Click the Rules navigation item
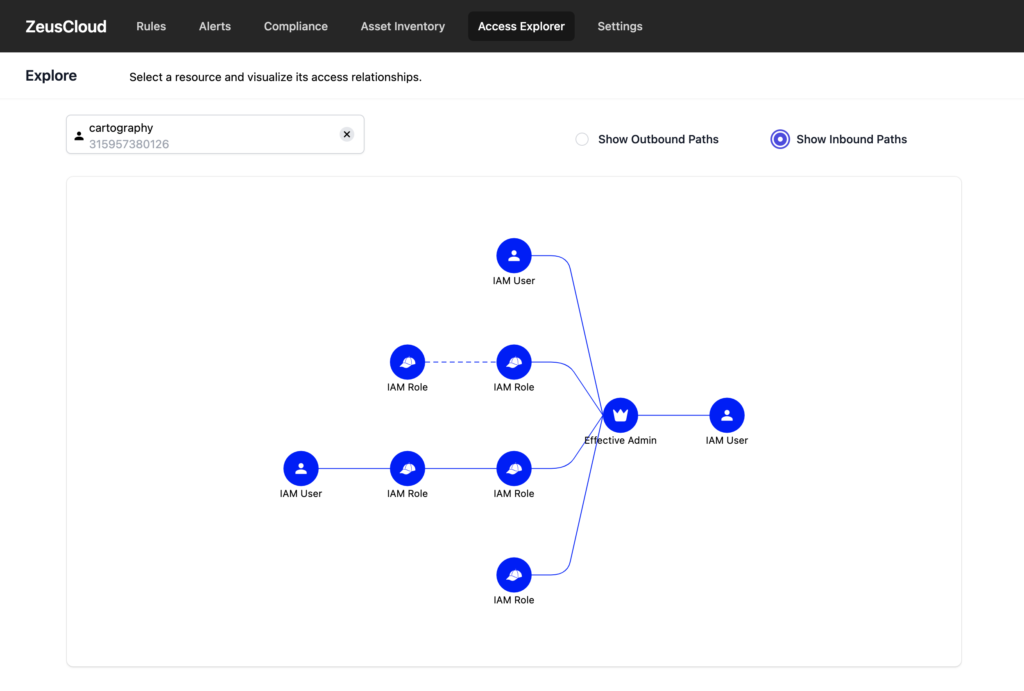The width and height of the screenshot is (1024, 691). [x=151, y=26]
